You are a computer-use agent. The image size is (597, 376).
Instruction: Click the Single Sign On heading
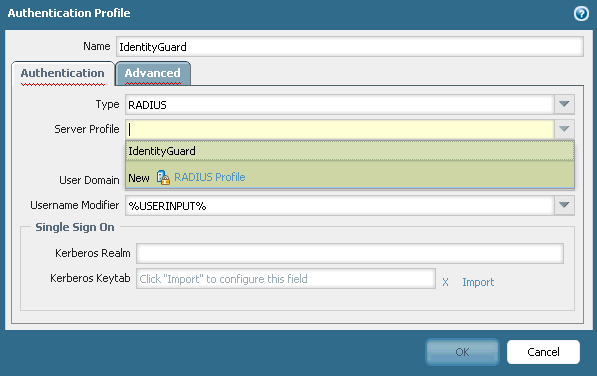point(75,227)
